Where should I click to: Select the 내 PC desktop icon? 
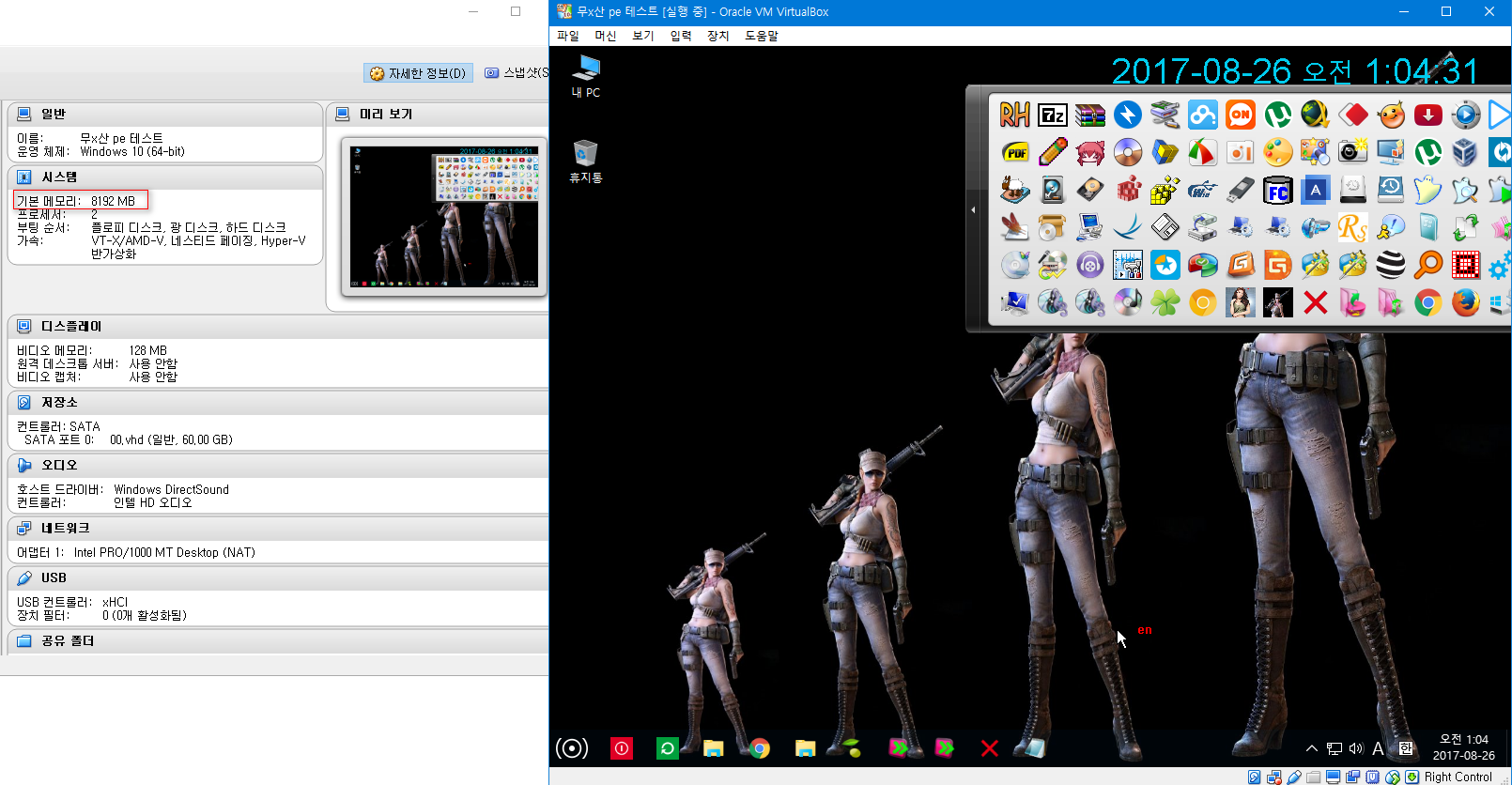(586, 77)
